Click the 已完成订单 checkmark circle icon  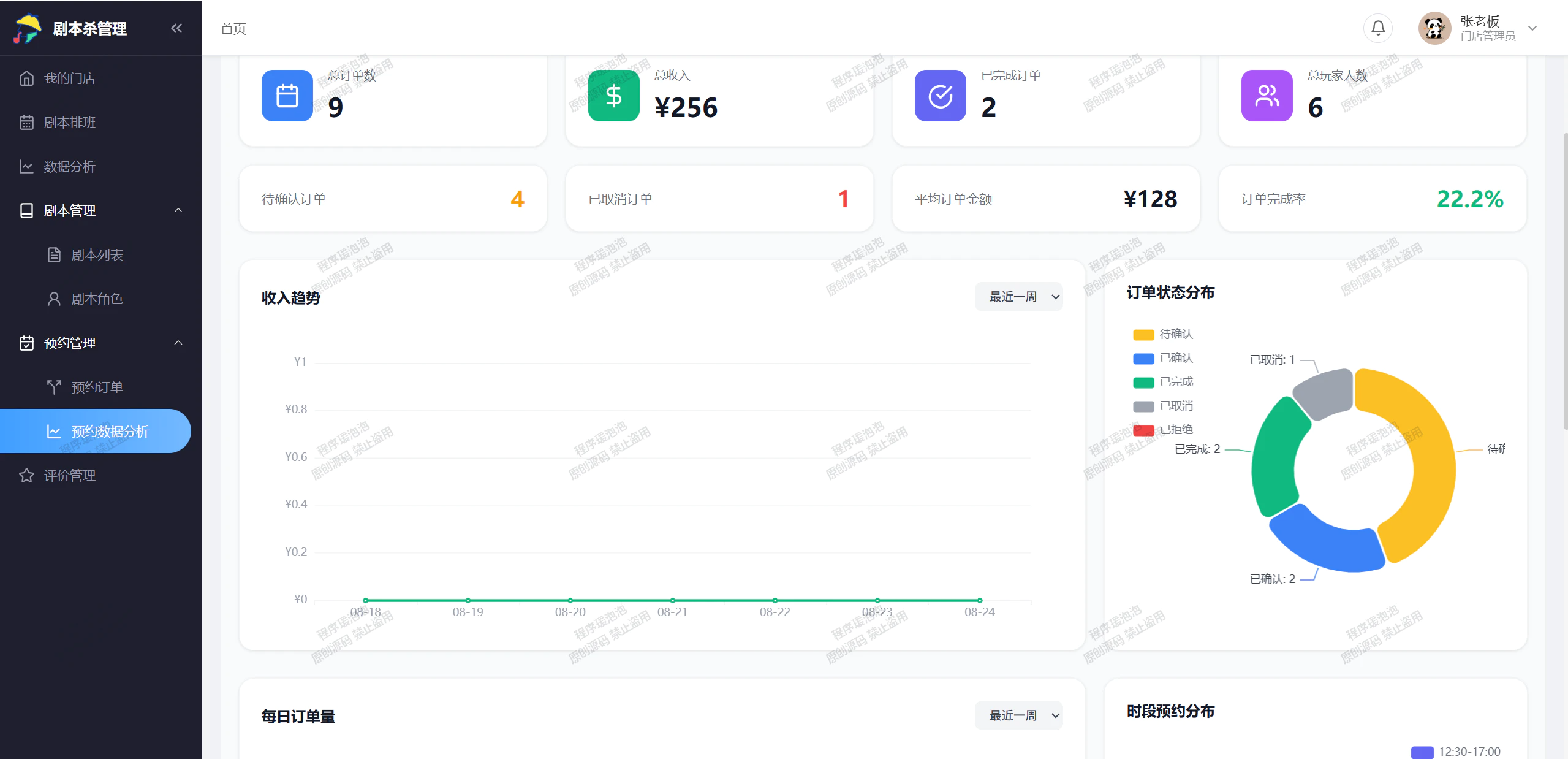click(x=940, y=96)
